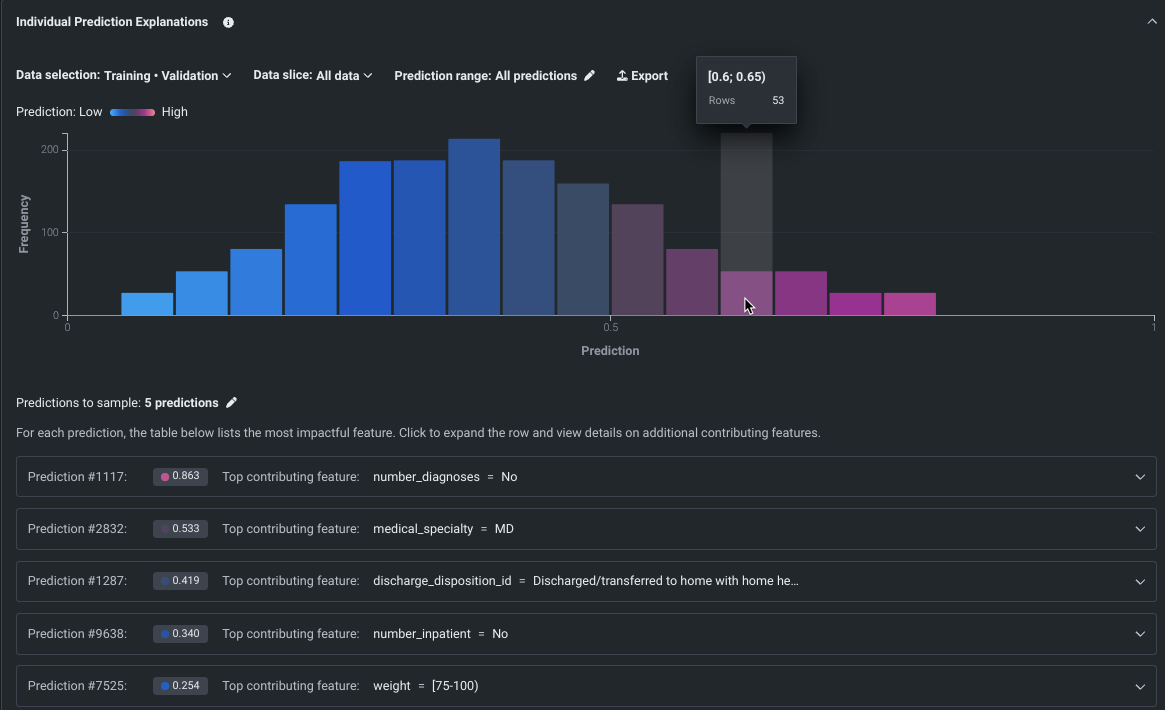Screen dimensions: 1165x710
Task: Expand Prediction #2832 row chevron
Action: tap(1140, 529)
